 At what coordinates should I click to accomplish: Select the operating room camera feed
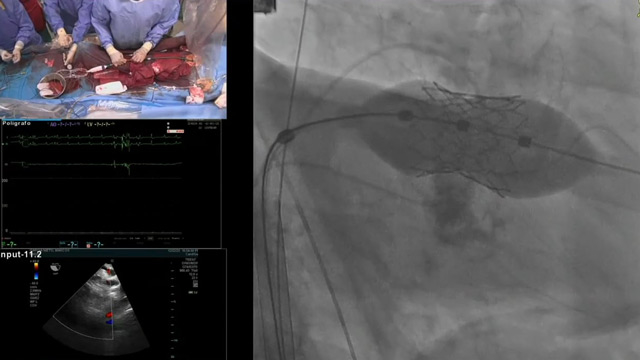click(x=113, y=59)
